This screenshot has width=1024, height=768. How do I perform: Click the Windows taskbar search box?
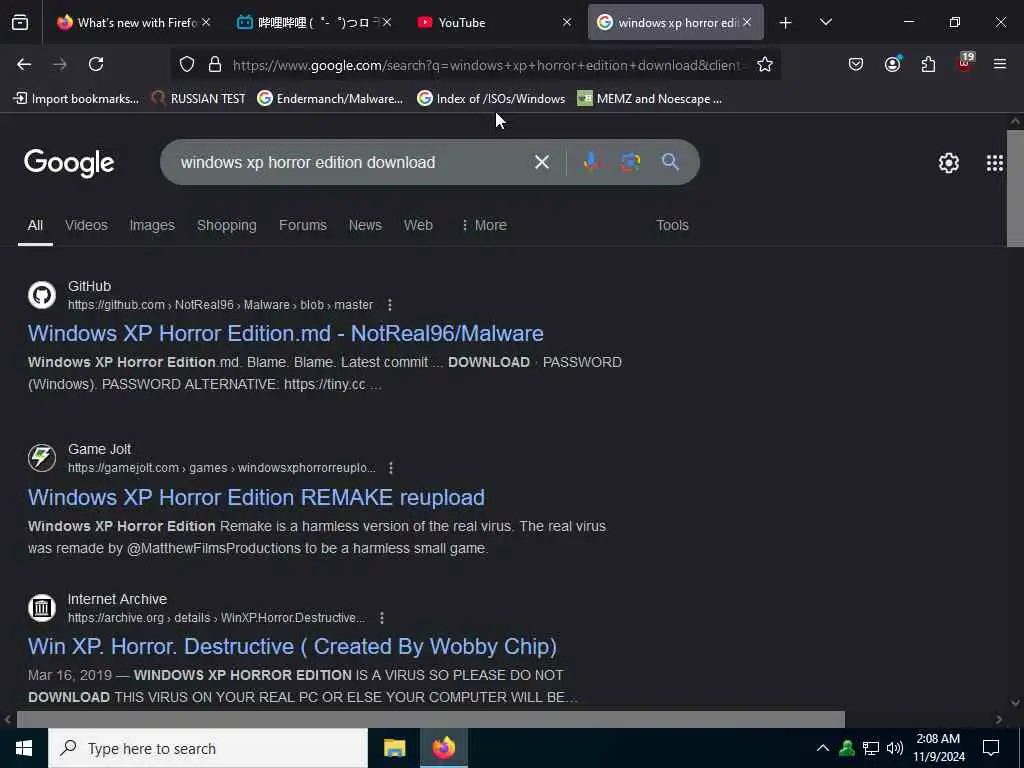point(208,748)
